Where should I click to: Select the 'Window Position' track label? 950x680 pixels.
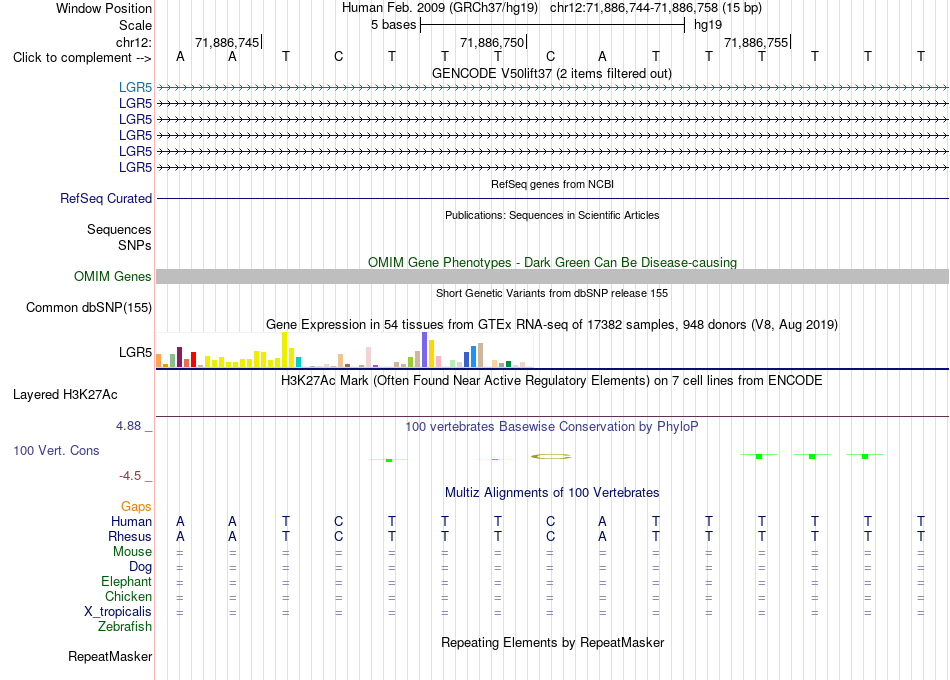pos(104,8)
